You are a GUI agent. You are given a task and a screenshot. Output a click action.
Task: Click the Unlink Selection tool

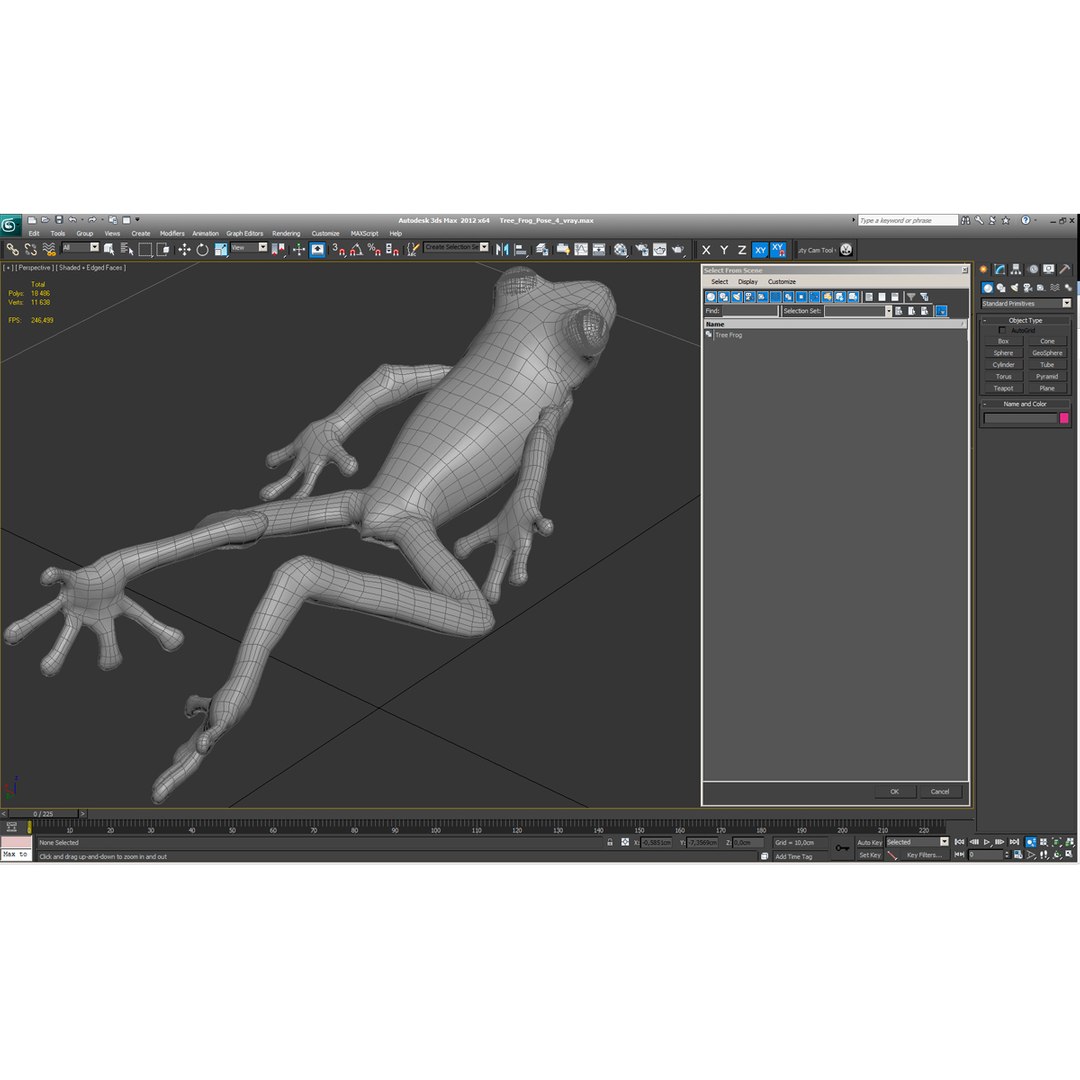pyautogui.click(x=30, y=249)
